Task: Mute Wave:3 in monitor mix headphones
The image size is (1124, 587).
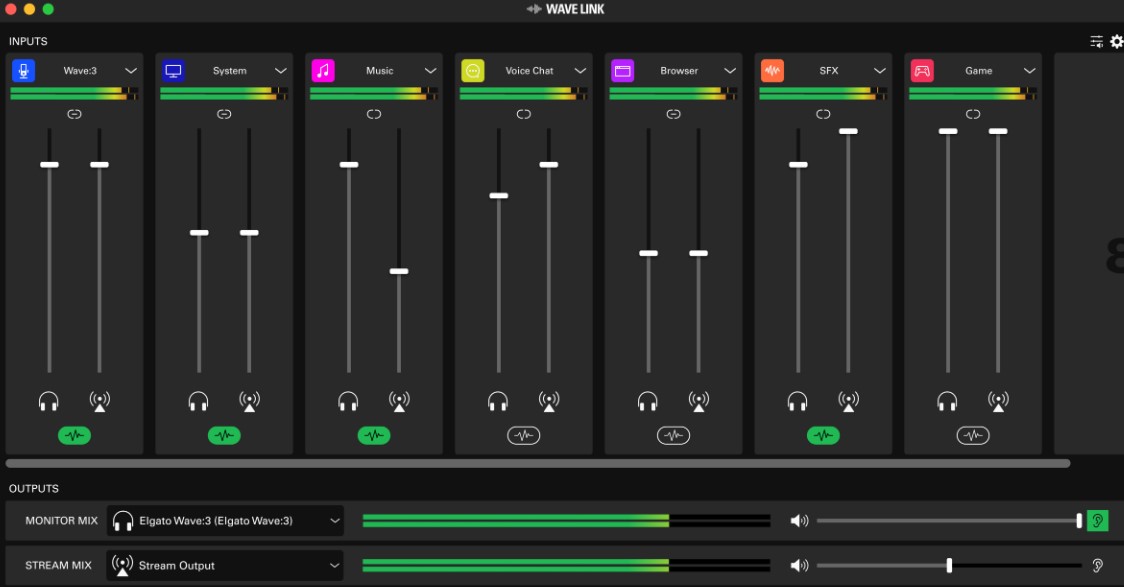Action: pos(49,401)
